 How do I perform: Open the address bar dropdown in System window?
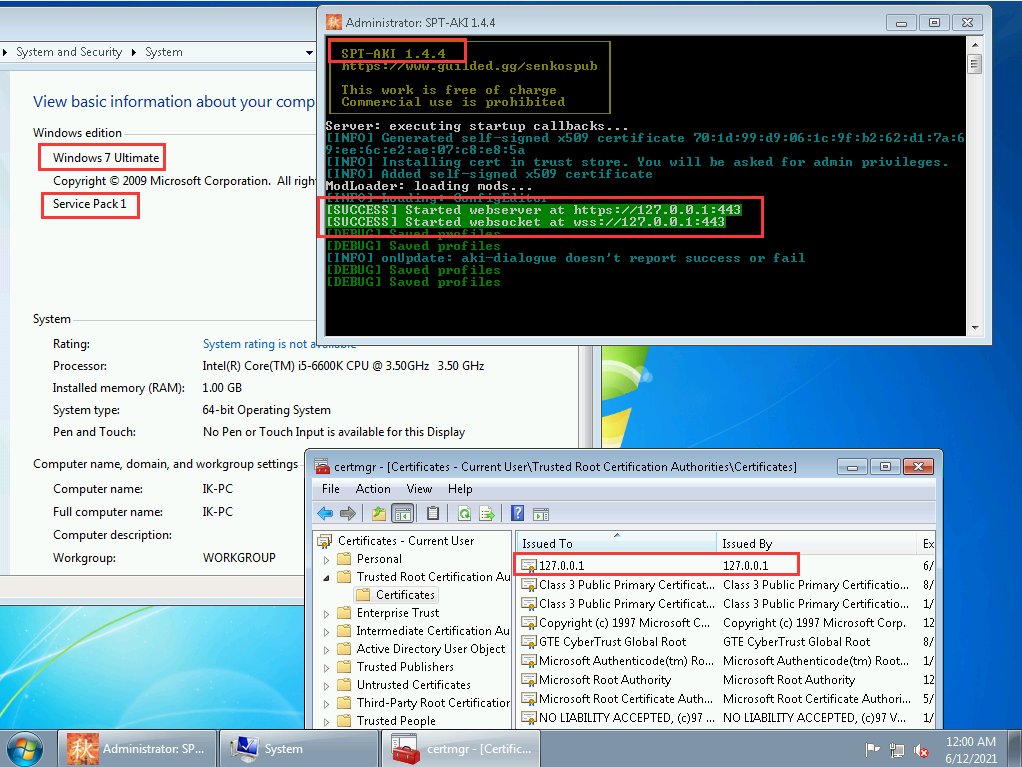tap(309, 52)
